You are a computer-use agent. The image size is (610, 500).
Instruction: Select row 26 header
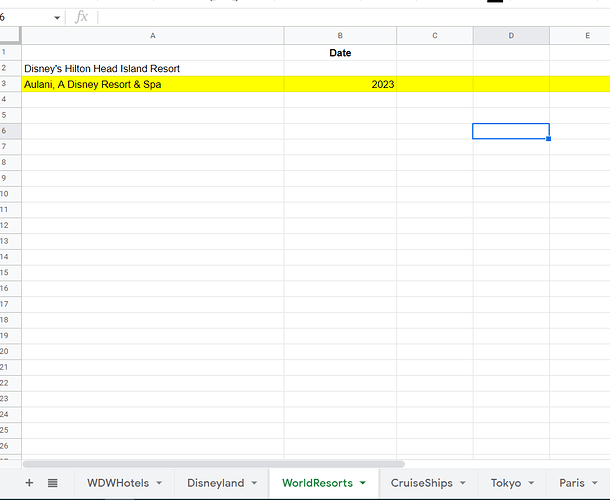point(10,446)
